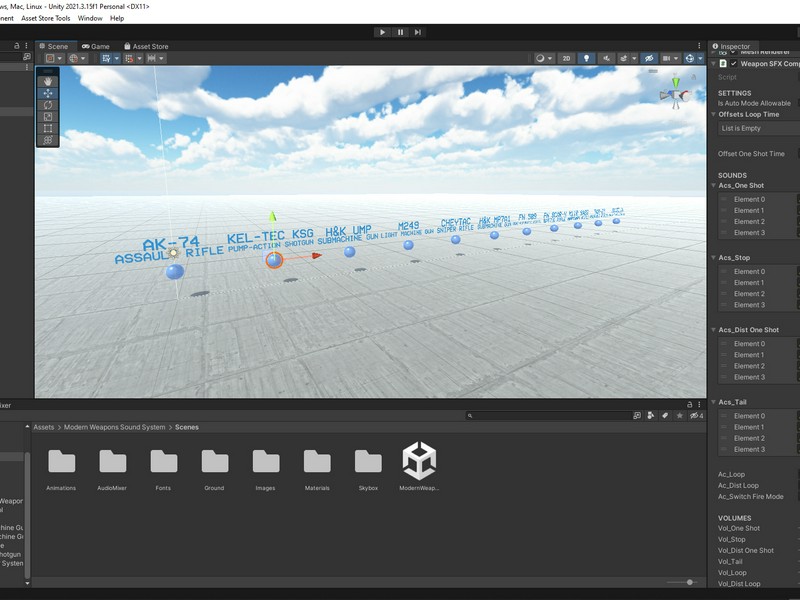
Task: Toggle hidden packages eye icon with count 4
Action: point(696,416)
